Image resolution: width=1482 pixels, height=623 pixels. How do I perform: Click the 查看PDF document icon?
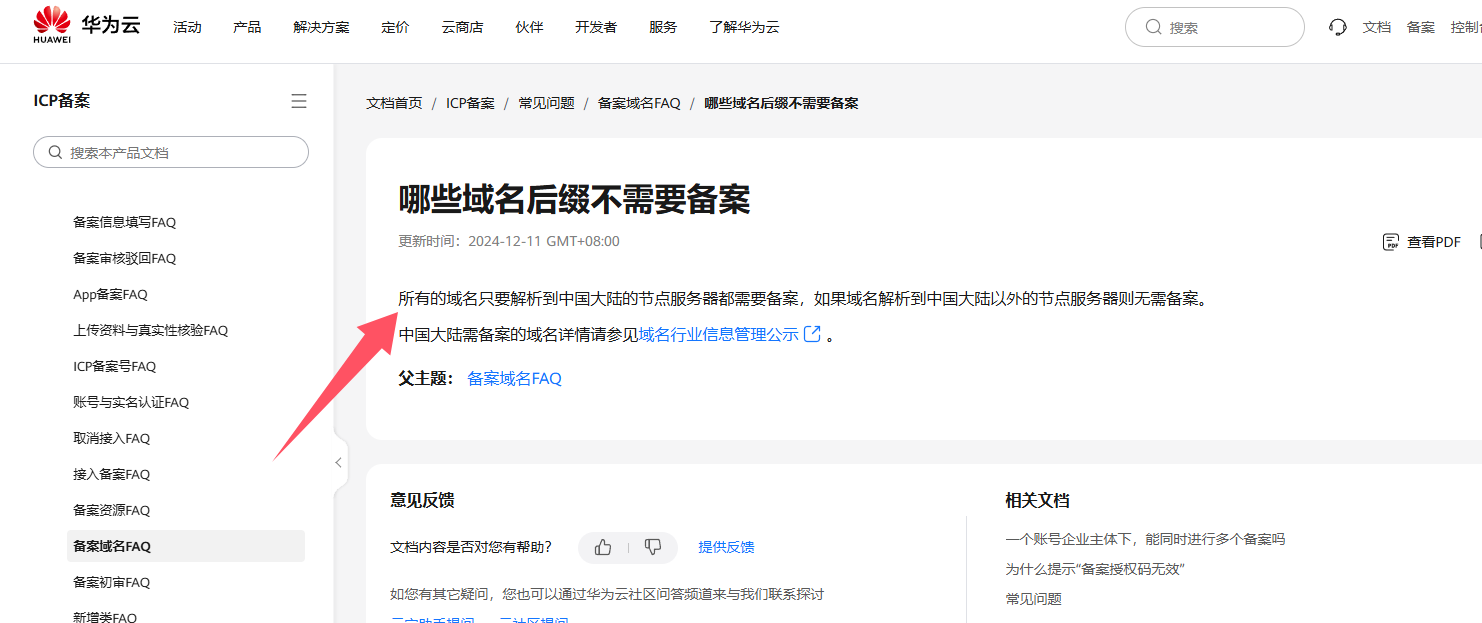coord(1391,242)
